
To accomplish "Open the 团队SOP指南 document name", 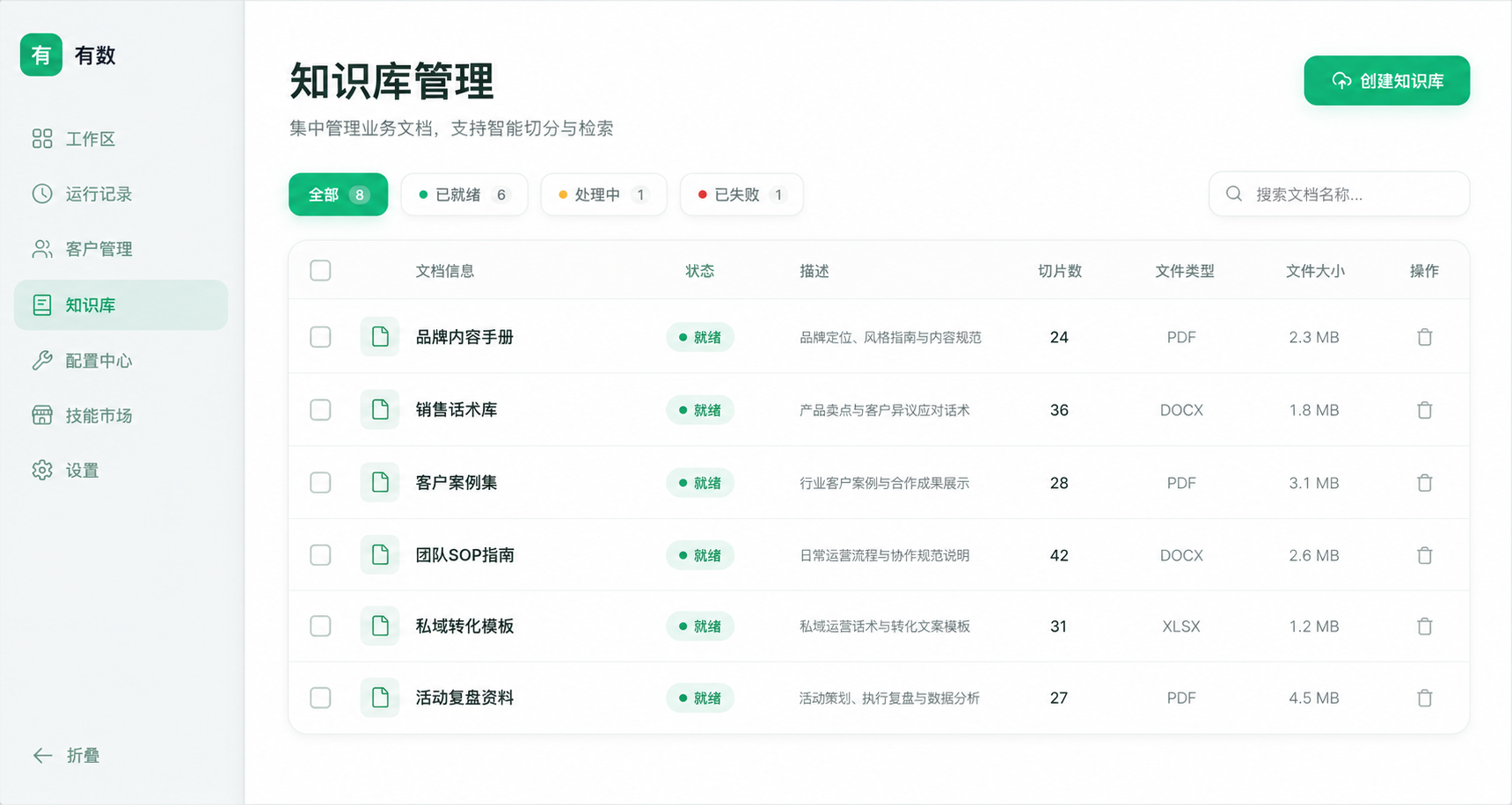I will pyautogui.click(x=464, y=555).
